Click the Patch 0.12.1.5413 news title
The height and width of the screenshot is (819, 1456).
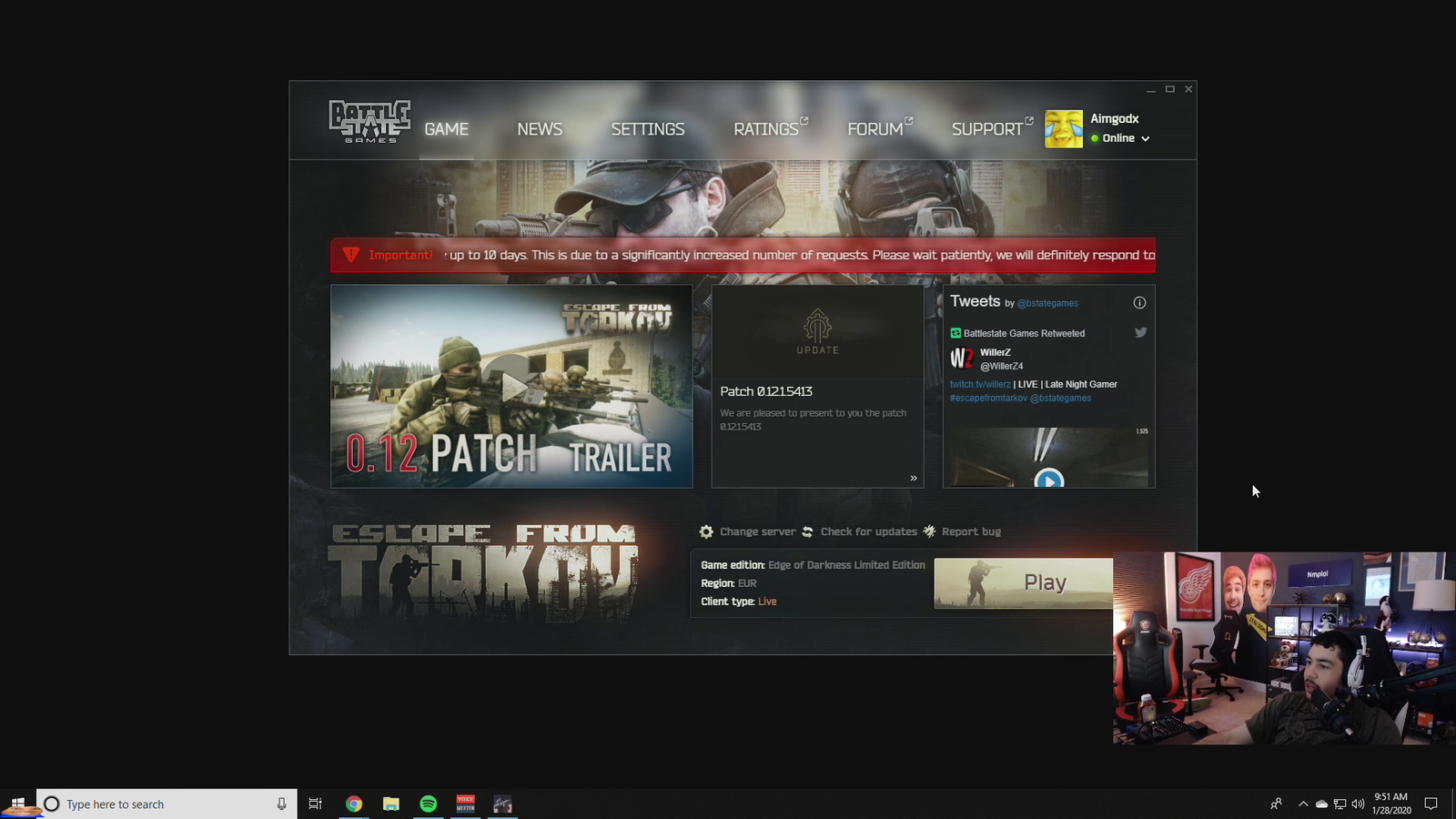click(x=766, y=391)
